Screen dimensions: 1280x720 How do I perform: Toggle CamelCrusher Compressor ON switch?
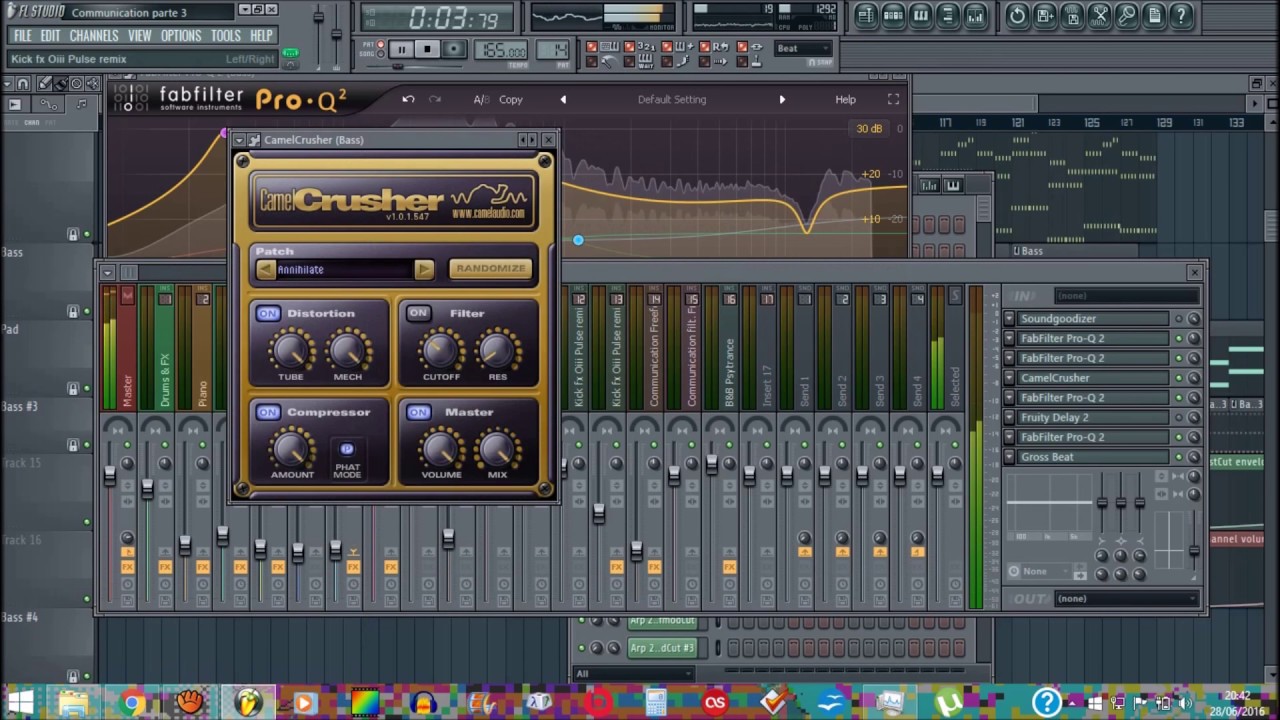pos(268,412)
